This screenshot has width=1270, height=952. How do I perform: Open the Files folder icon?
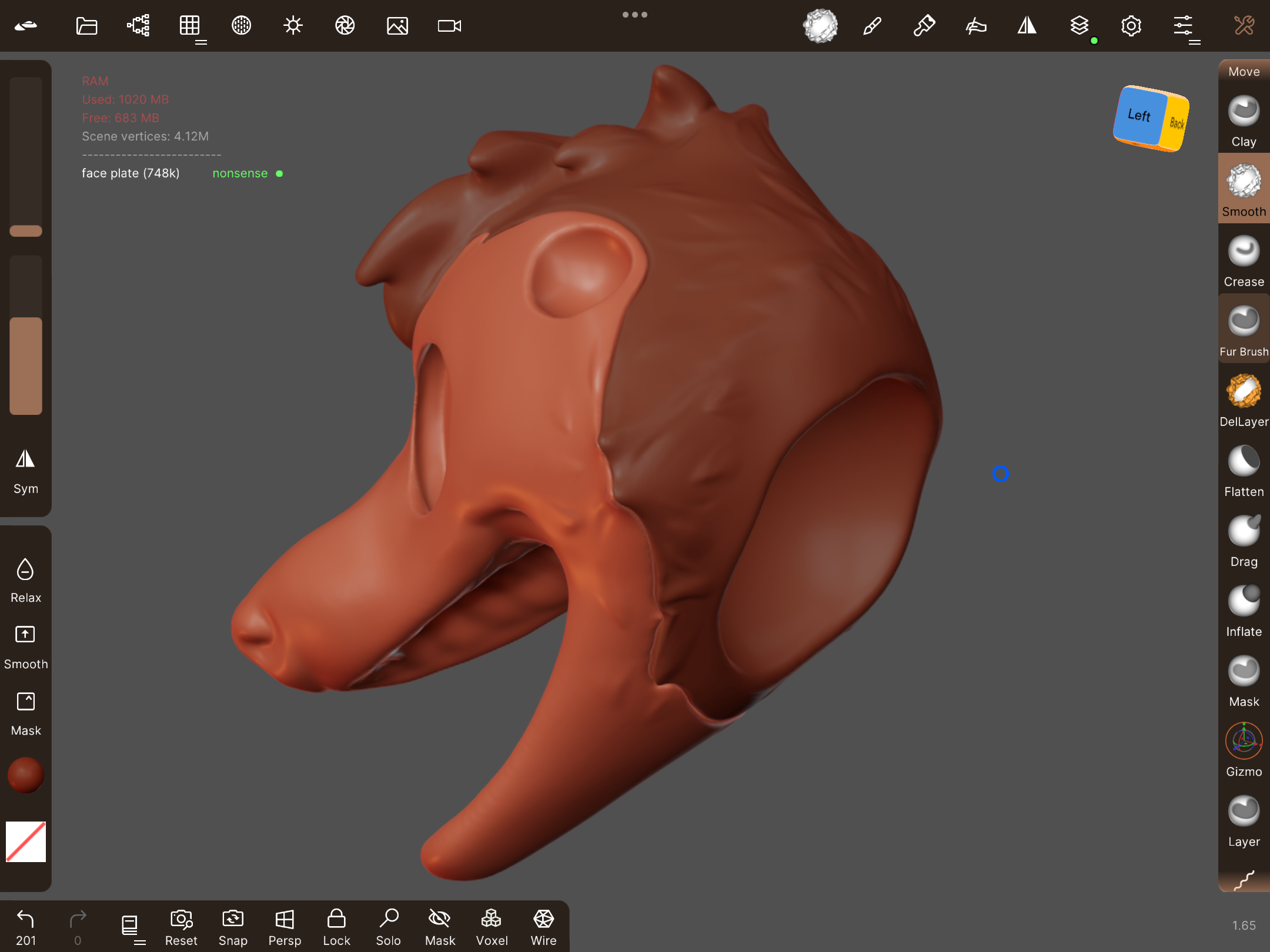click(x=86, y=26)
